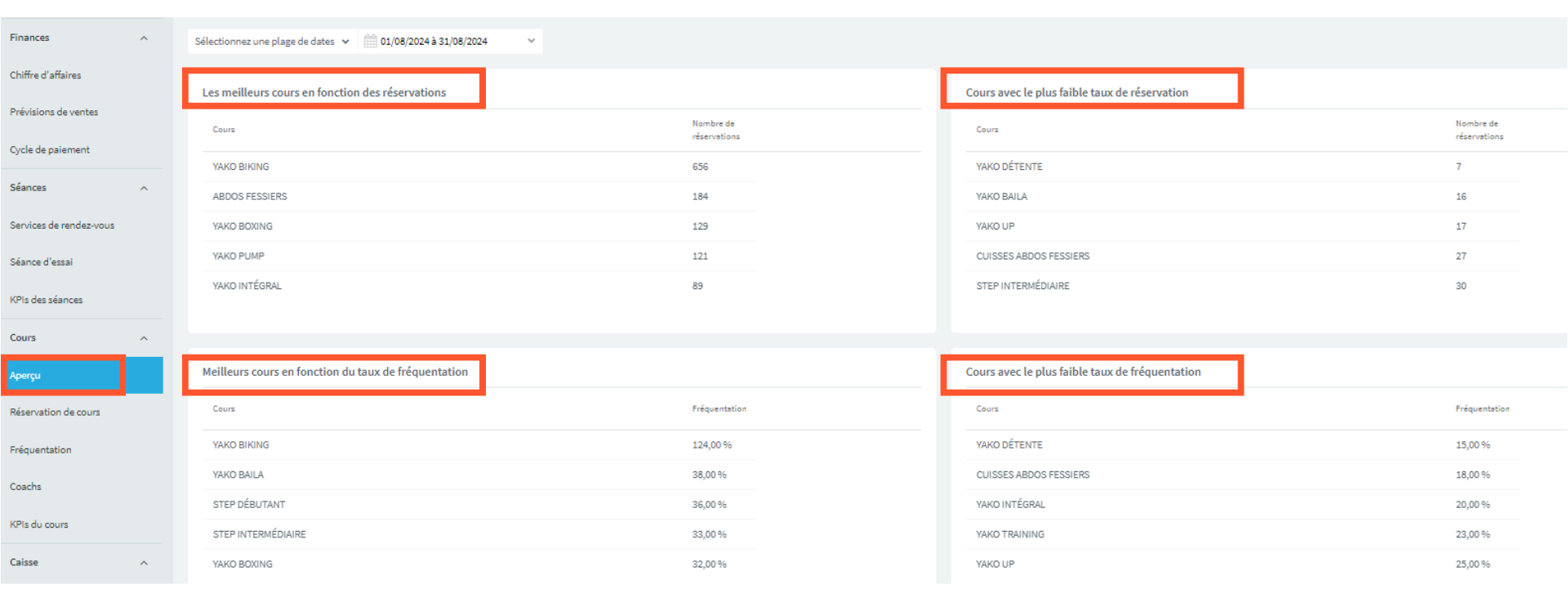Screen dimensions: 1568x593
Task: Click the 'Nombre de réservations' header in lowest-reservation table
Action: tap(1479, 130)
